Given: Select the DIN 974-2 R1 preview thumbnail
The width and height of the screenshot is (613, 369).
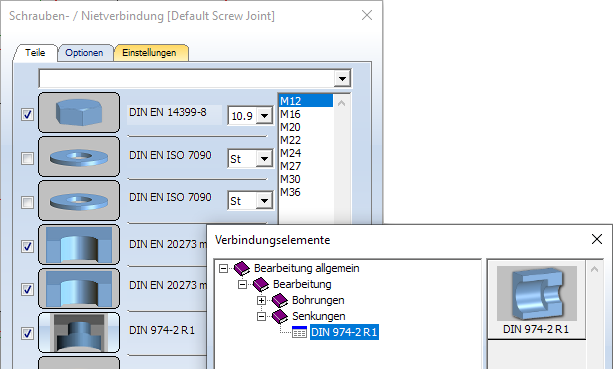Looking at the screenshot, I should (x=536, y=300).
